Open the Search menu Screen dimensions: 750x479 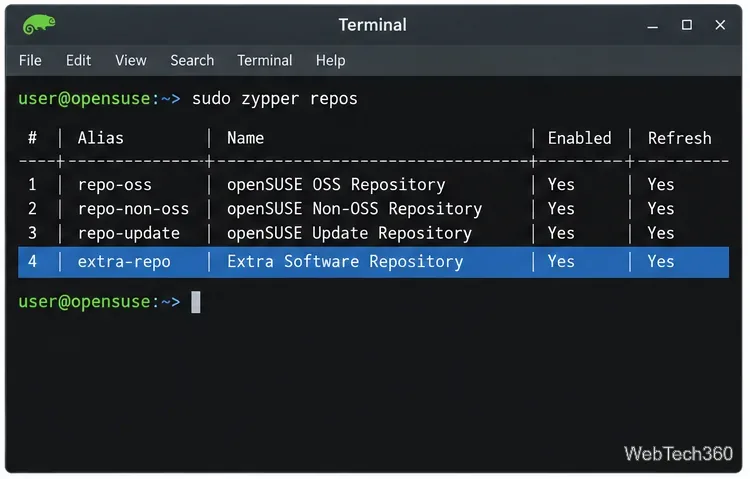pos(192,61)
